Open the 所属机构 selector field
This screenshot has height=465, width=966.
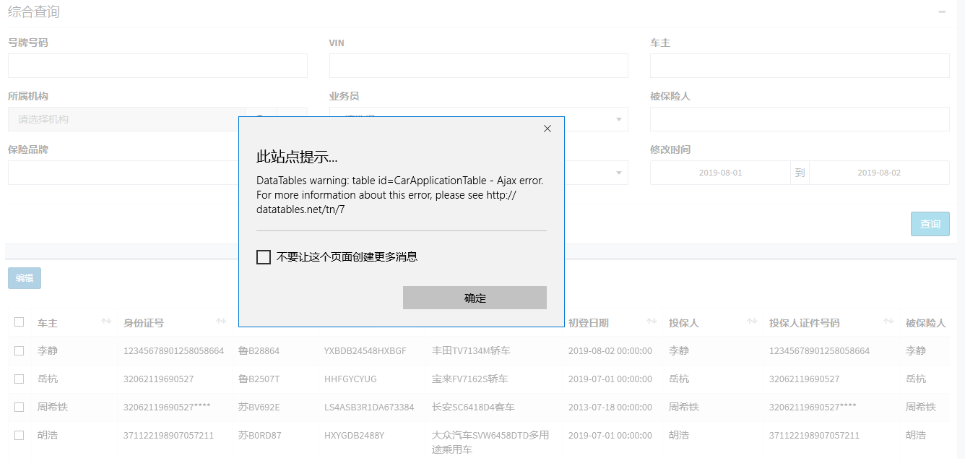click(126, 119)
